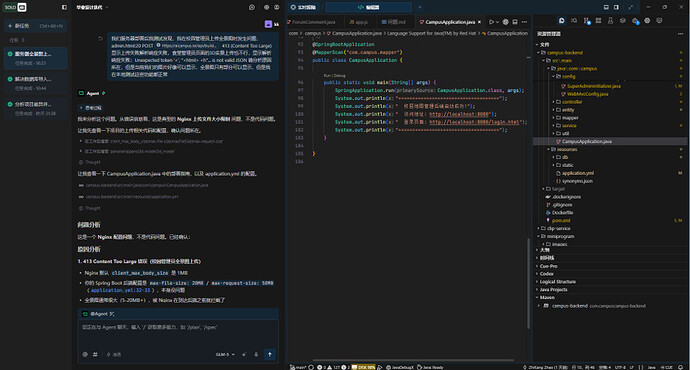Open the source control icon in sidebar toolbar
The image size is (690, 370).
pos(586,21)
